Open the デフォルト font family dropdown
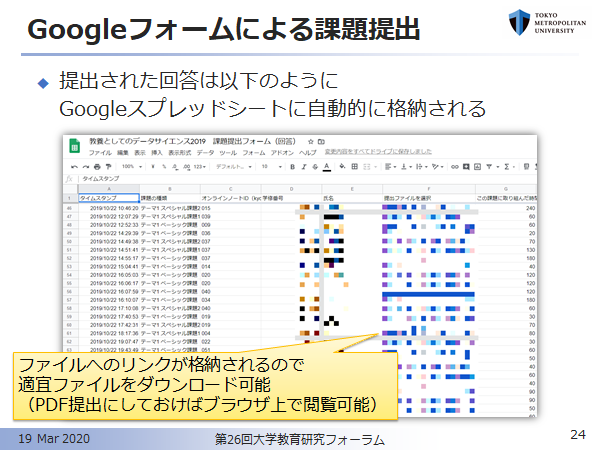The image size is (600, 450). [x=233, y=167]
